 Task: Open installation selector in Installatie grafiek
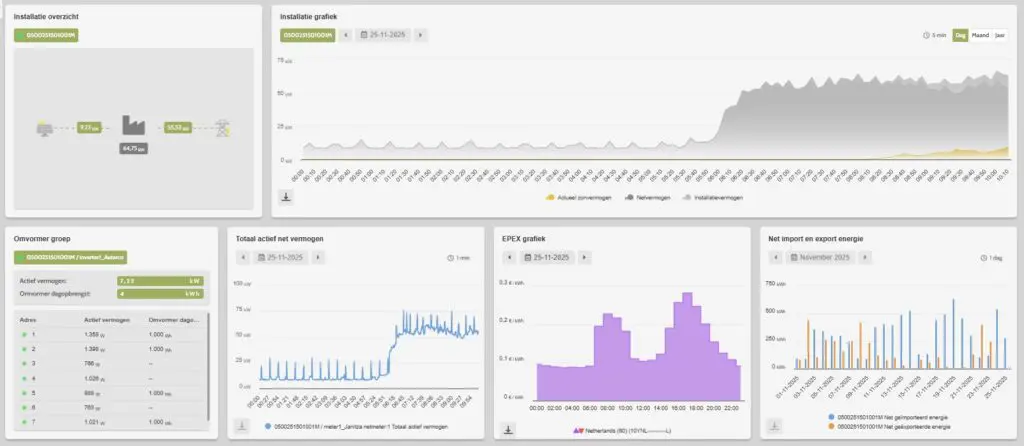point(308,35)
